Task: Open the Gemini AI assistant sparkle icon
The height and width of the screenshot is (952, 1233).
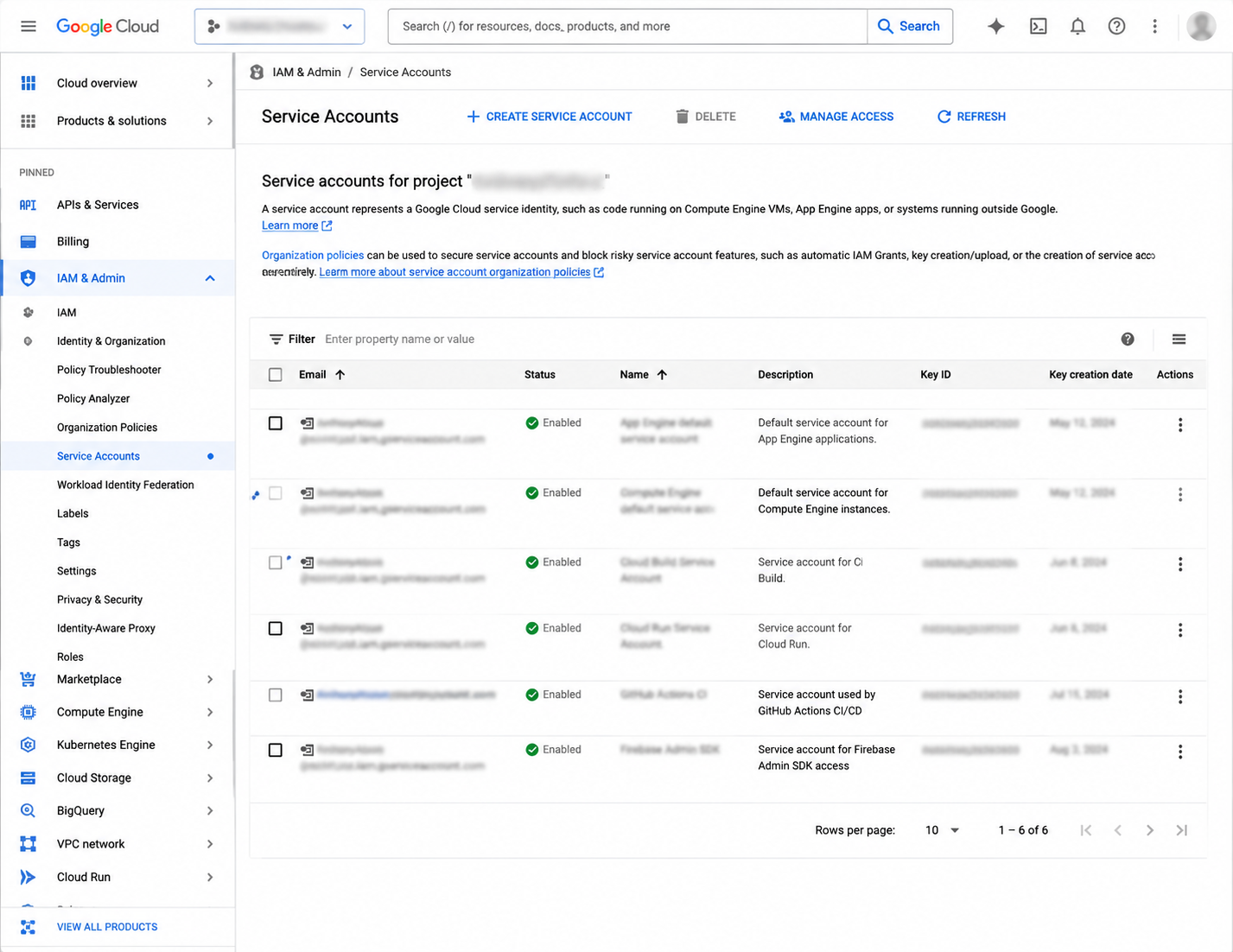Action: [x=996, y=26]
